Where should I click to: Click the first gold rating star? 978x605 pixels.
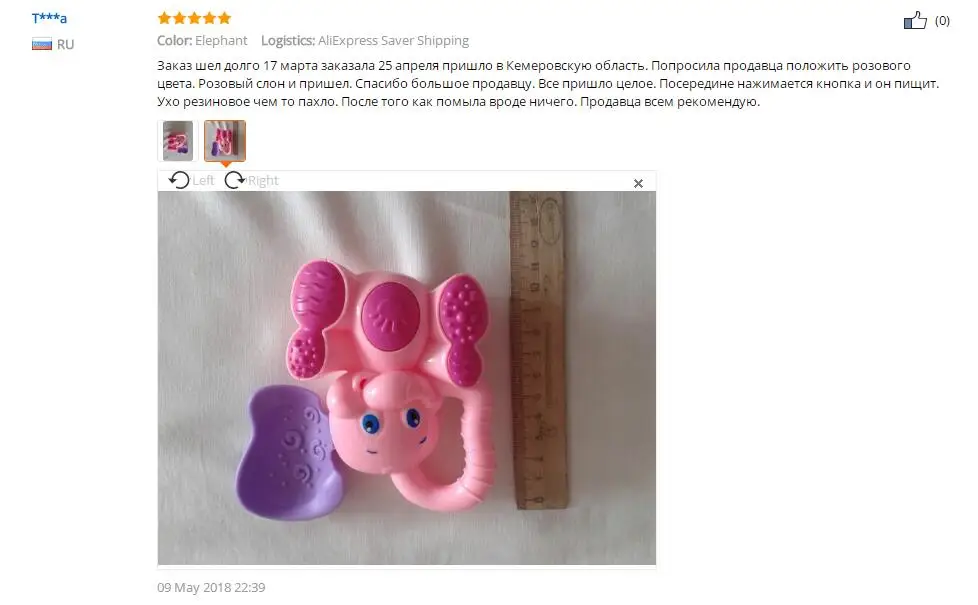coord(165,18)
